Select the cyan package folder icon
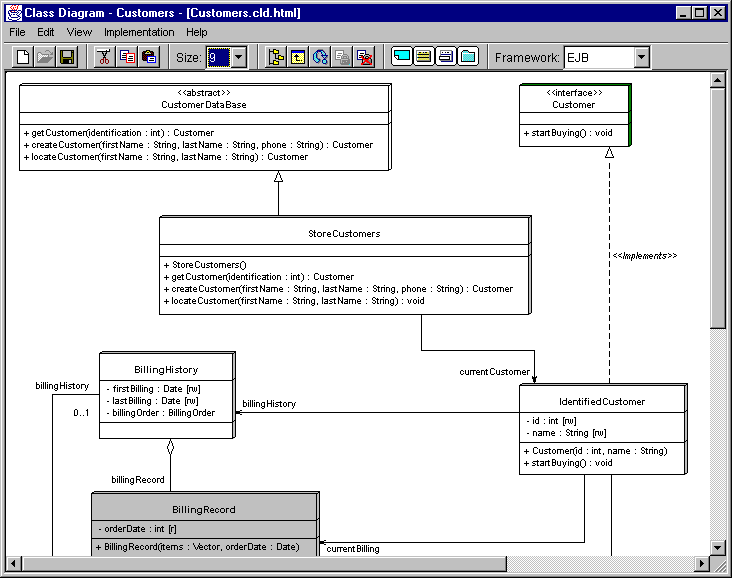 (468, 57)
